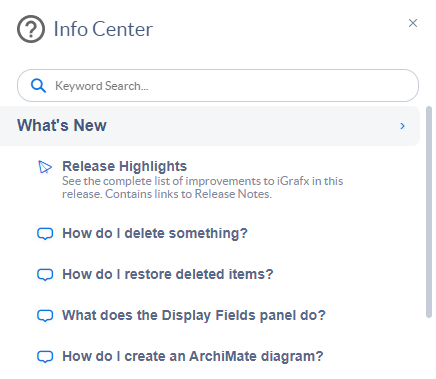Click empty scrollbar track below the thumb
436x379 pixels.
(429, 348)
